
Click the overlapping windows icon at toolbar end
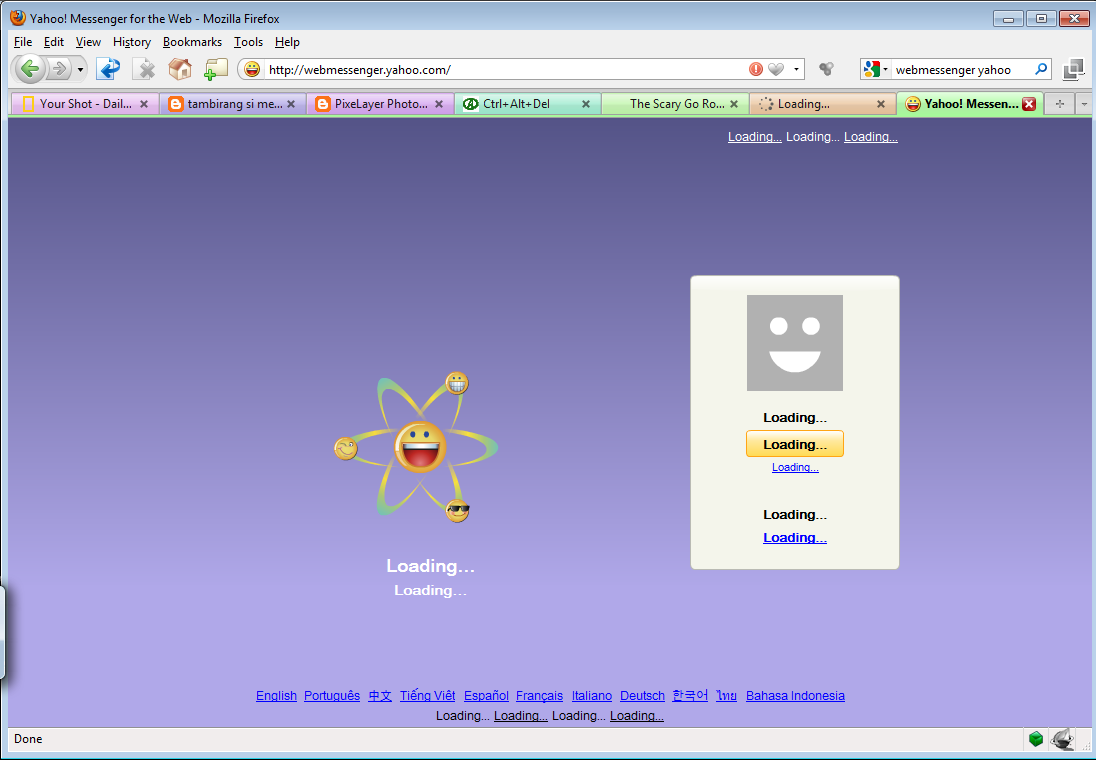point(1073,69)
